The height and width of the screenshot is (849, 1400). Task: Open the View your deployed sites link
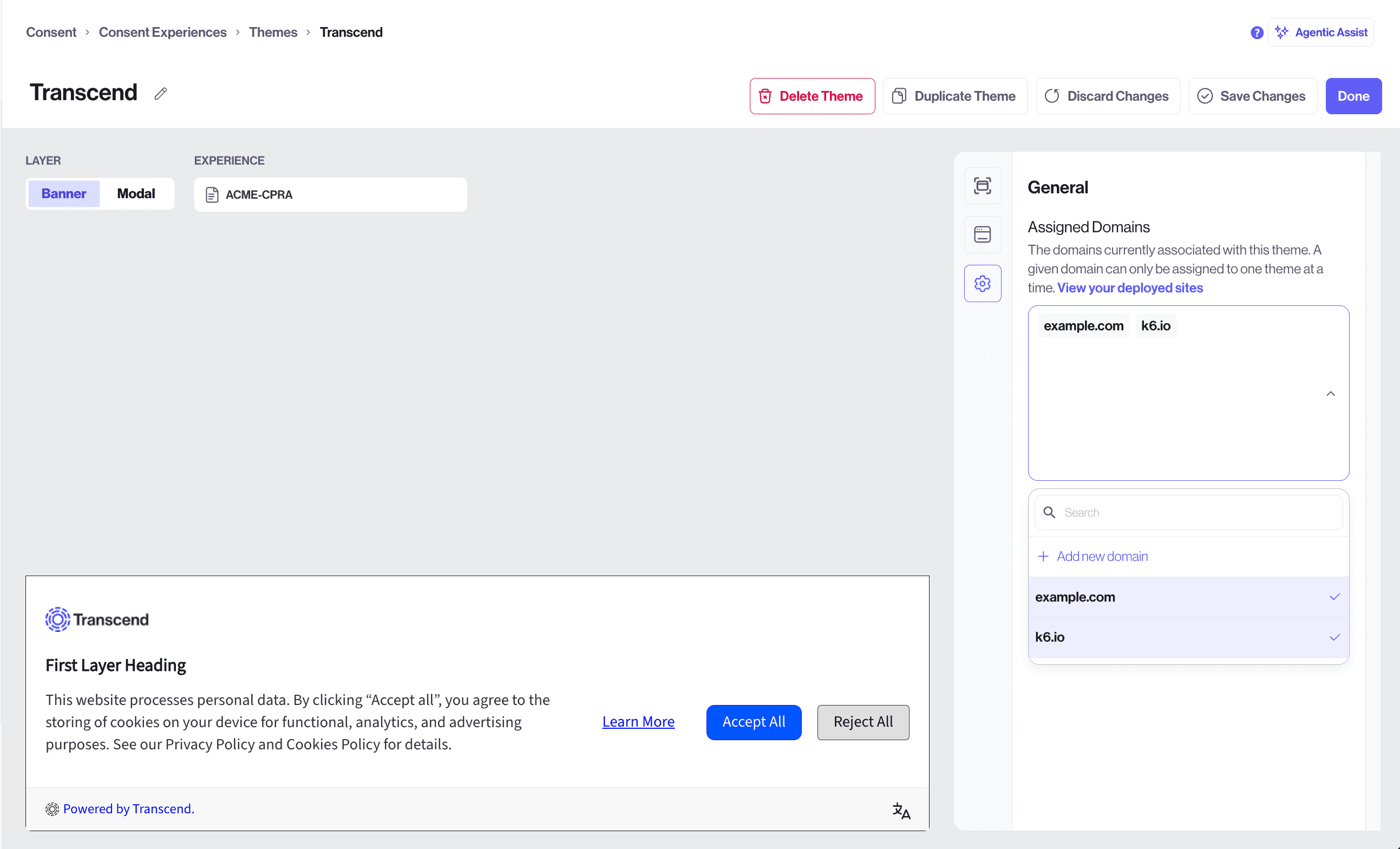click(1129, 288)
